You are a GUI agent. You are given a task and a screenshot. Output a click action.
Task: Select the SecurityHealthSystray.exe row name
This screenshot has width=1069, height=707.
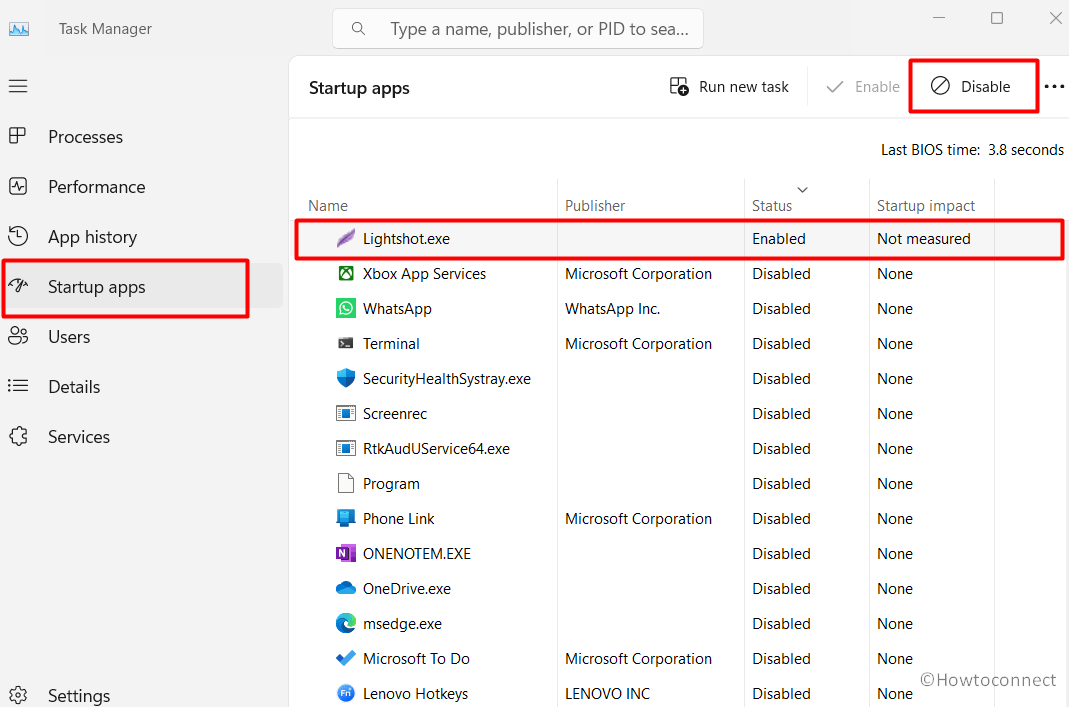point(447,379)
